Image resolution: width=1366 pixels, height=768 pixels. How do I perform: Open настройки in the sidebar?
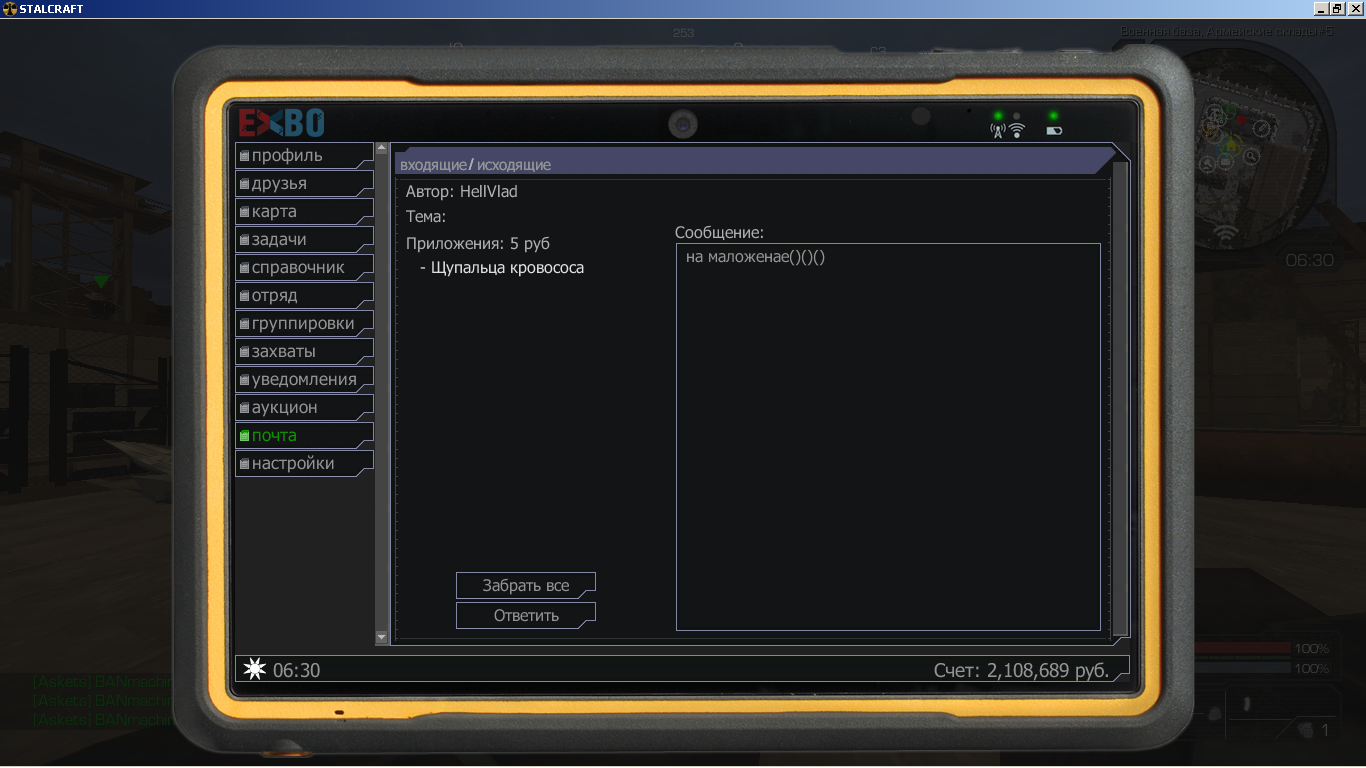(x=304, y=464)
